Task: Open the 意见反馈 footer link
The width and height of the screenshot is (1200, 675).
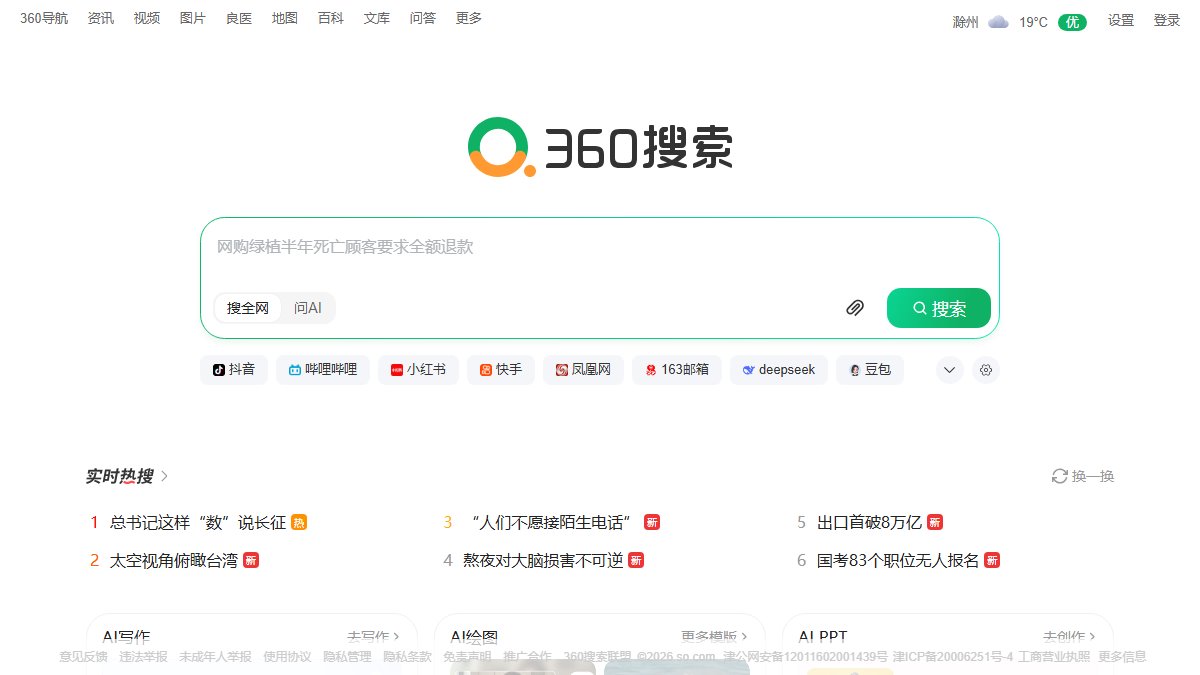Action: click(83, 657)
